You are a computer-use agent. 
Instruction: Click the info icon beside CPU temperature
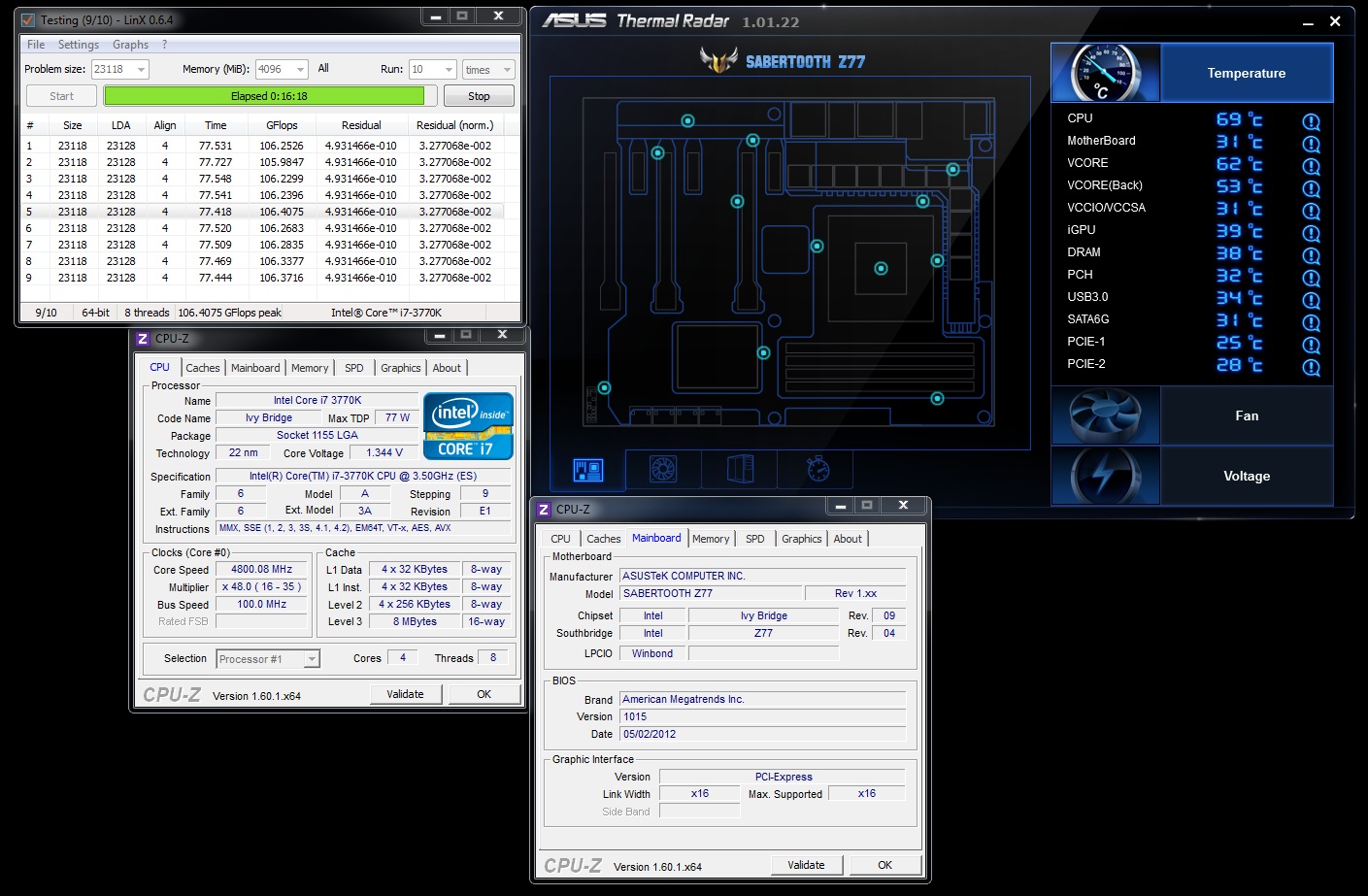pyautogui.click(x=1311, y=121)
